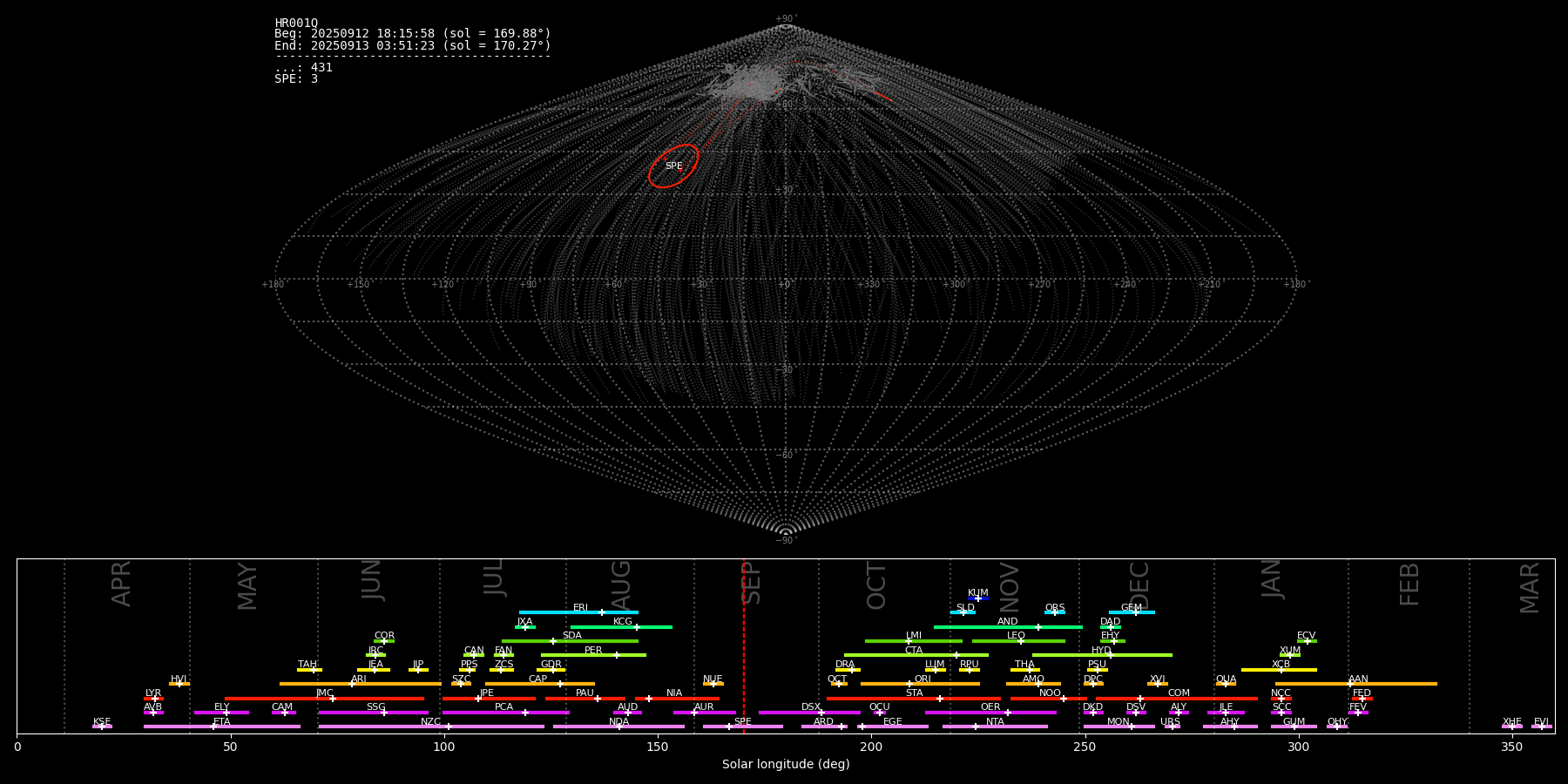Viewport: 1568px width, 784px height.
Task: Click the KUM shower label
Action: tap(978, 592)
